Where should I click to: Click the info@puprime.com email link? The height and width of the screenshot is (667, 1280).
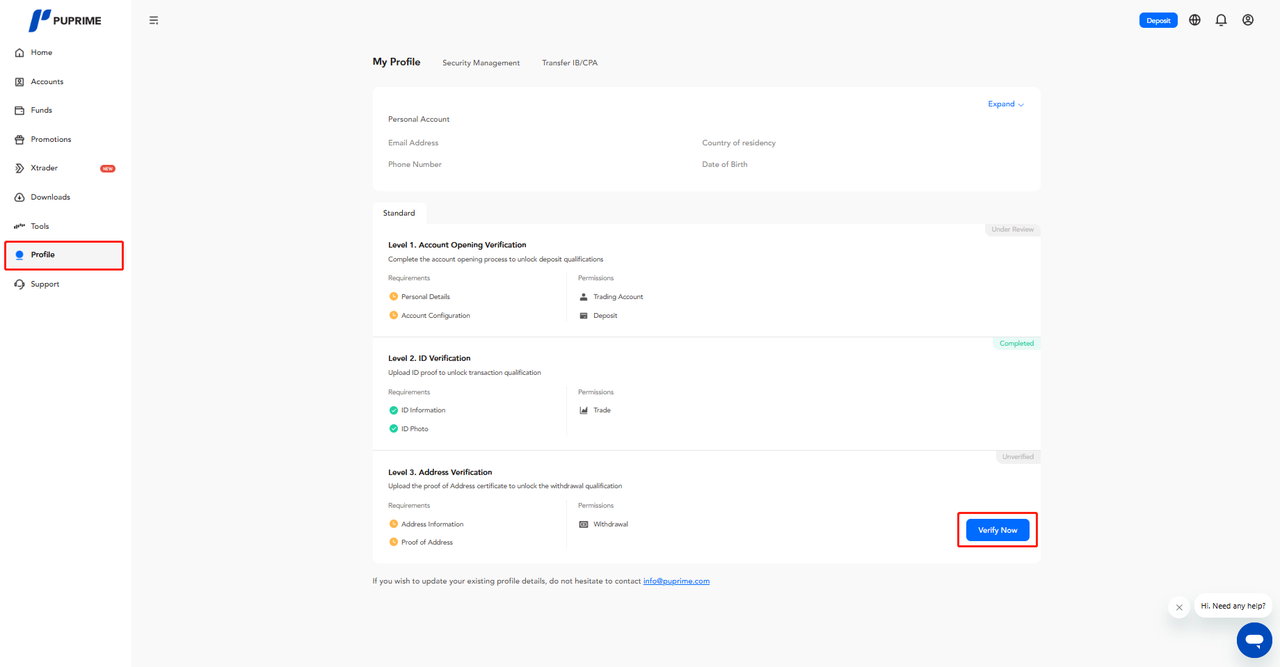tap(676, 581)
